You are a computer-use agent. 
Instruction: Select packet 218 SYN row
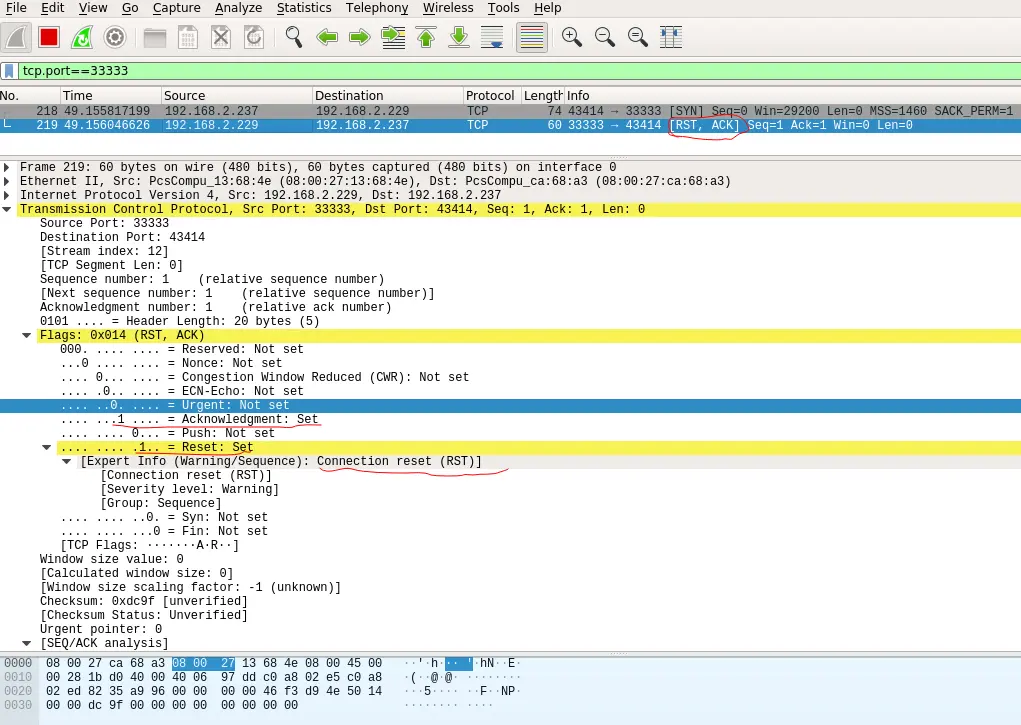[x=510, y=111]
